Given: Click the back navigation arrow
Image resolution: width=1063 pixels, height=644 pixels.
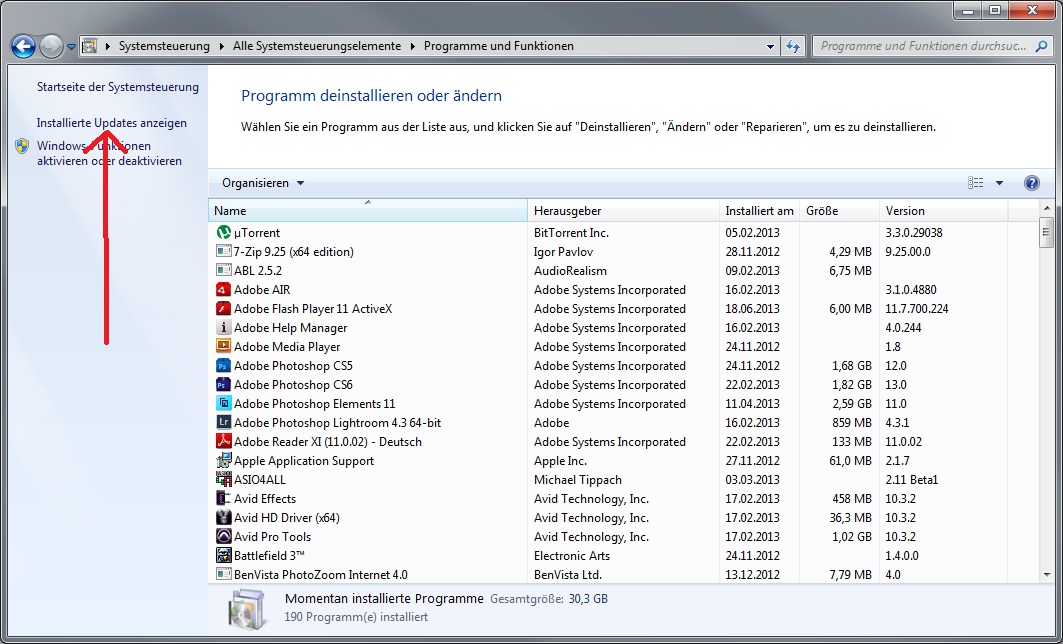Looking at the screenshot, I should (x=23, y=47).
